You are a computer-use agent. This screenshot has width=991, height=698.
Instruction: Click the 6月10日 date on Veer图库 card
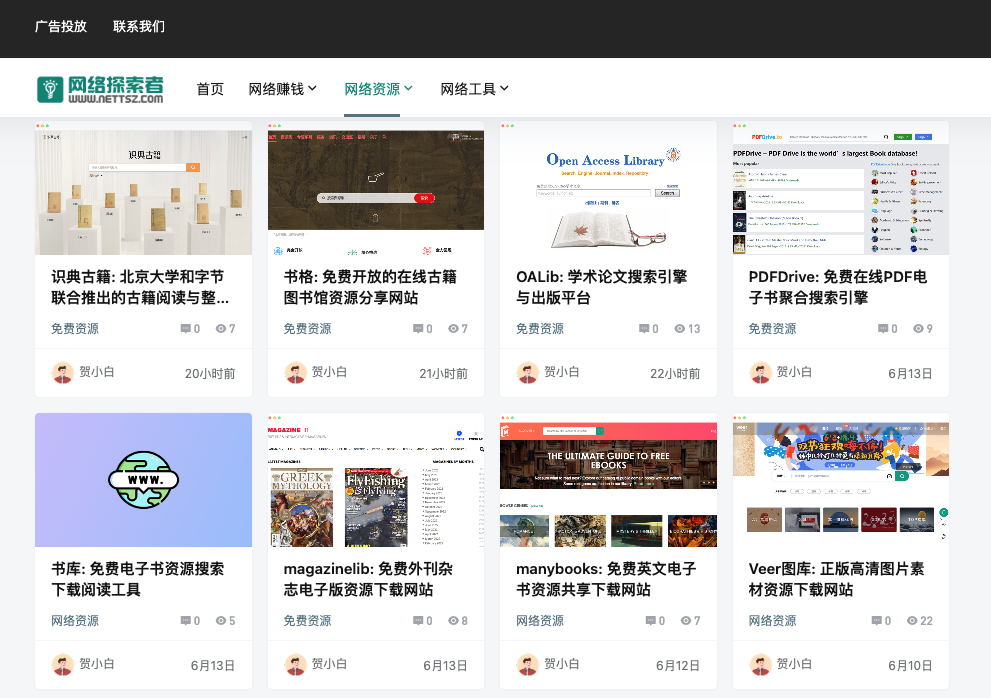click(x=910, y=666)
